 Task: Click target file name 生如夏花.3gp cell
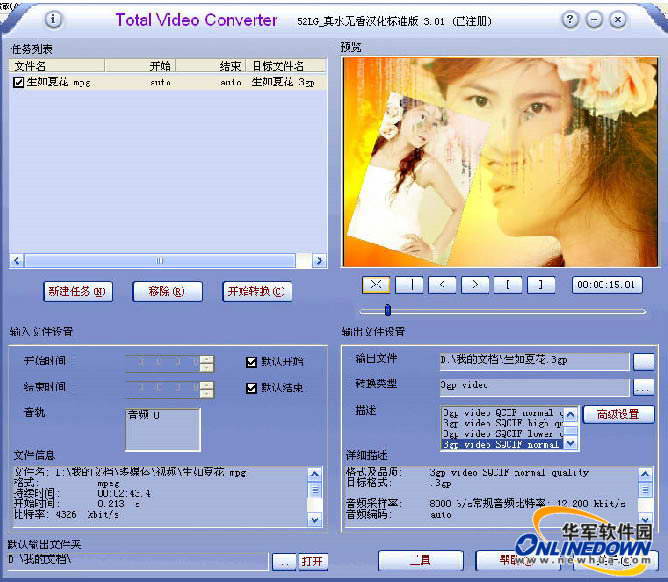coord(283,82)
